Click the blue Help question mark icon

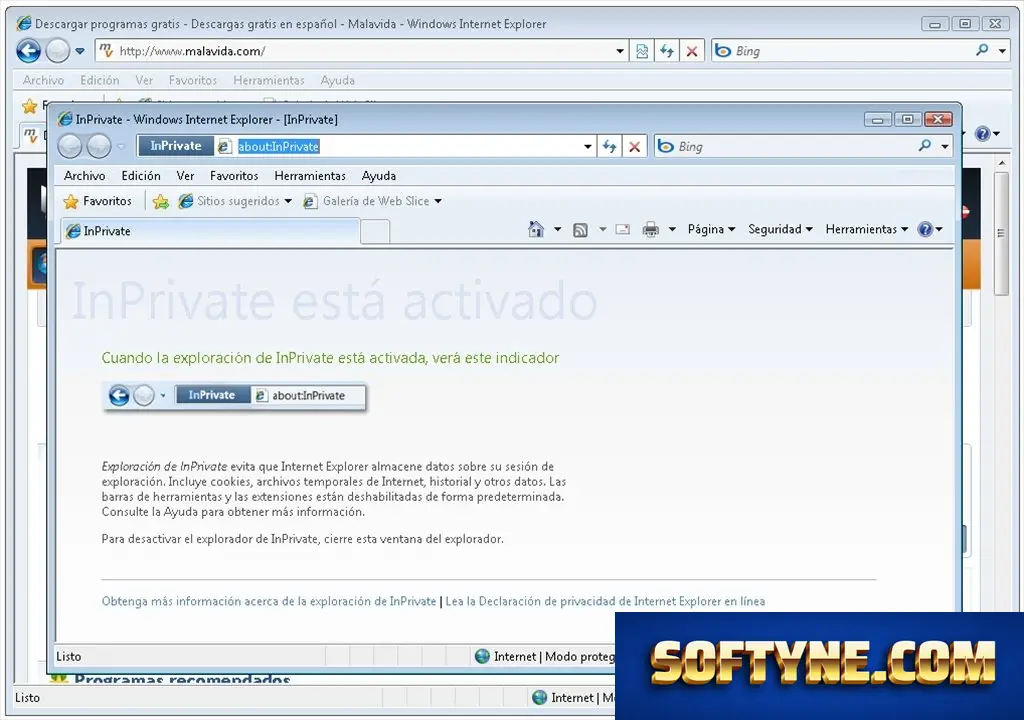coord(925,229)
